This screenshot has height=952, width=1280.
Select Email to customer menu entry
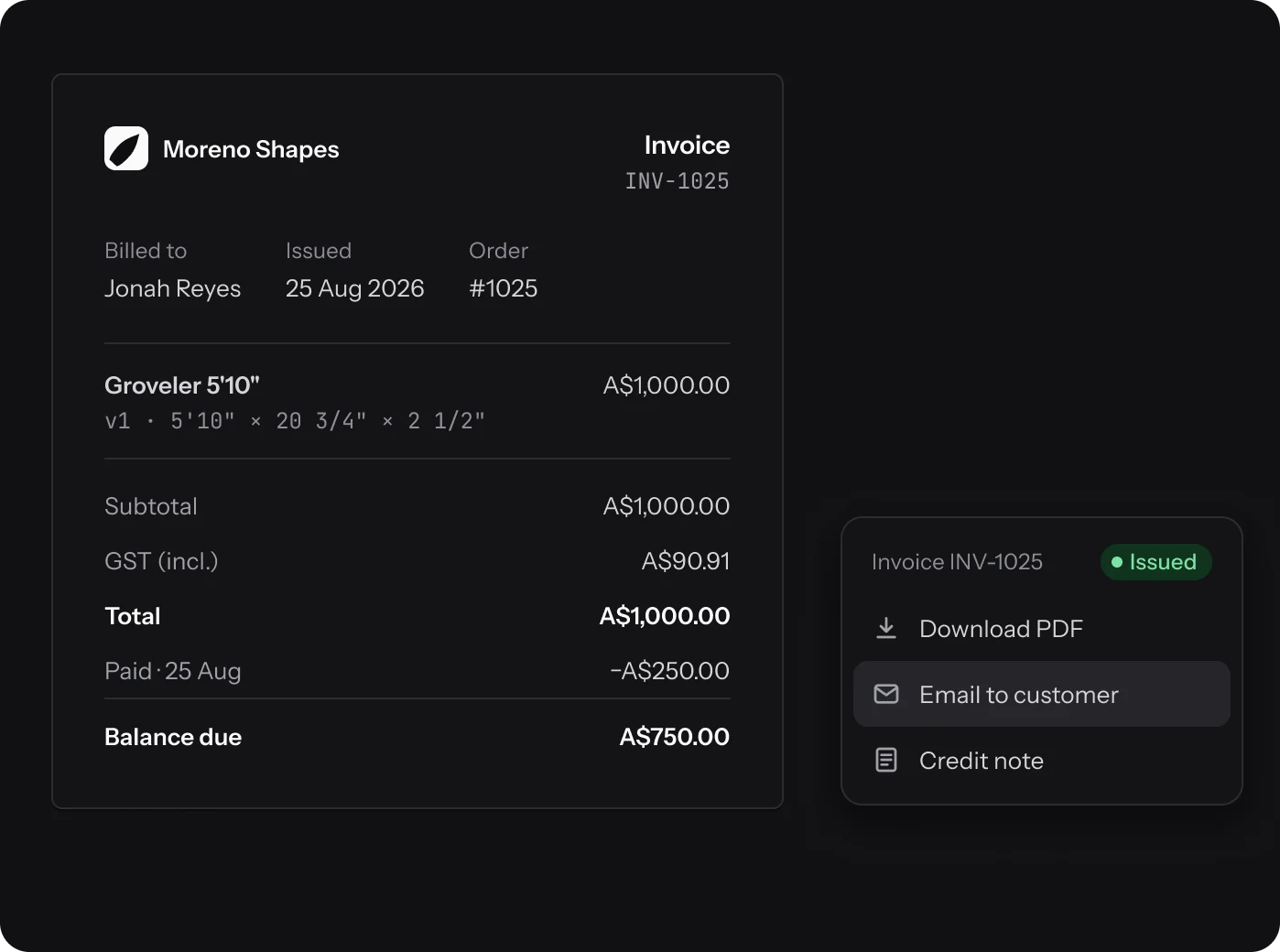[1042, 694]
